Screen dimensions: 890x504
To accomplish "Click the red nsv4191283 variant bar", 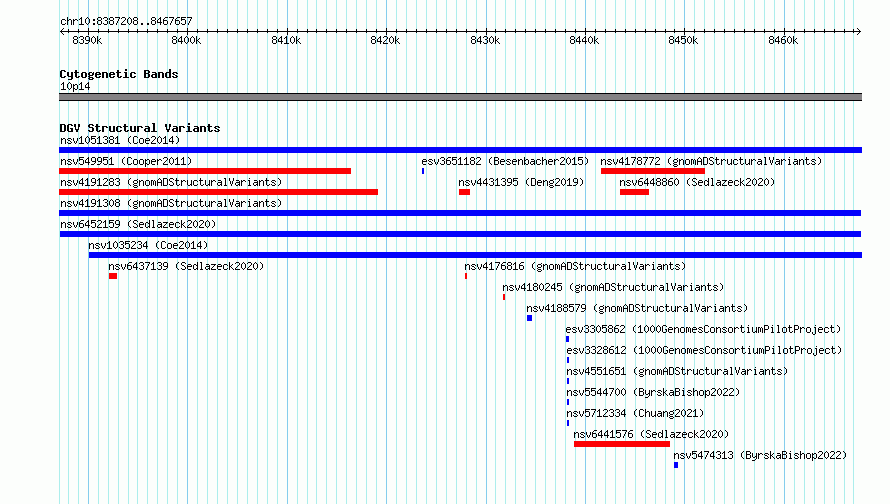I will pyautogui.click(x=219, y=192).
